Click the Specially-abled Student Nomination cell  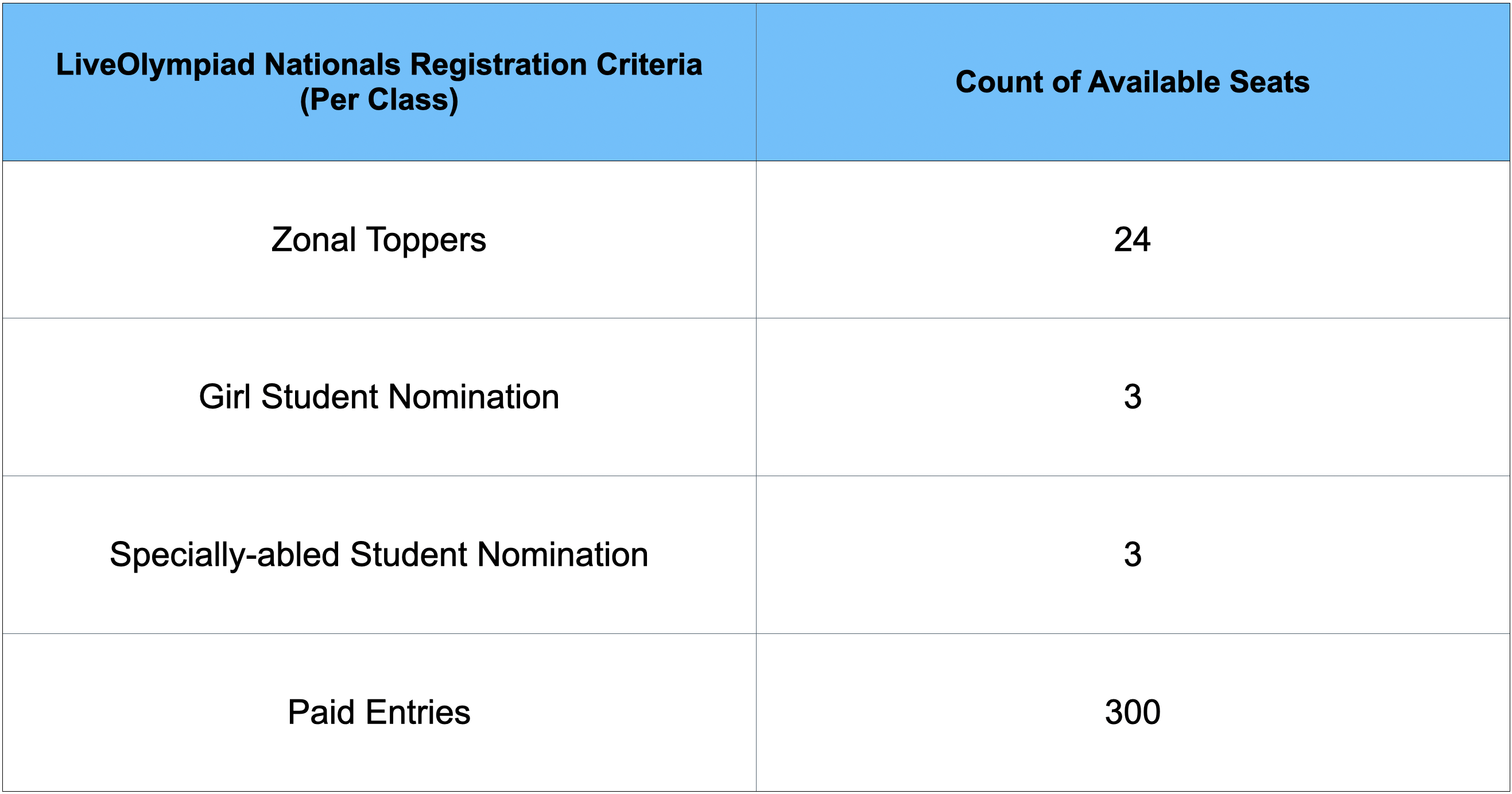(x=379, y=555)
